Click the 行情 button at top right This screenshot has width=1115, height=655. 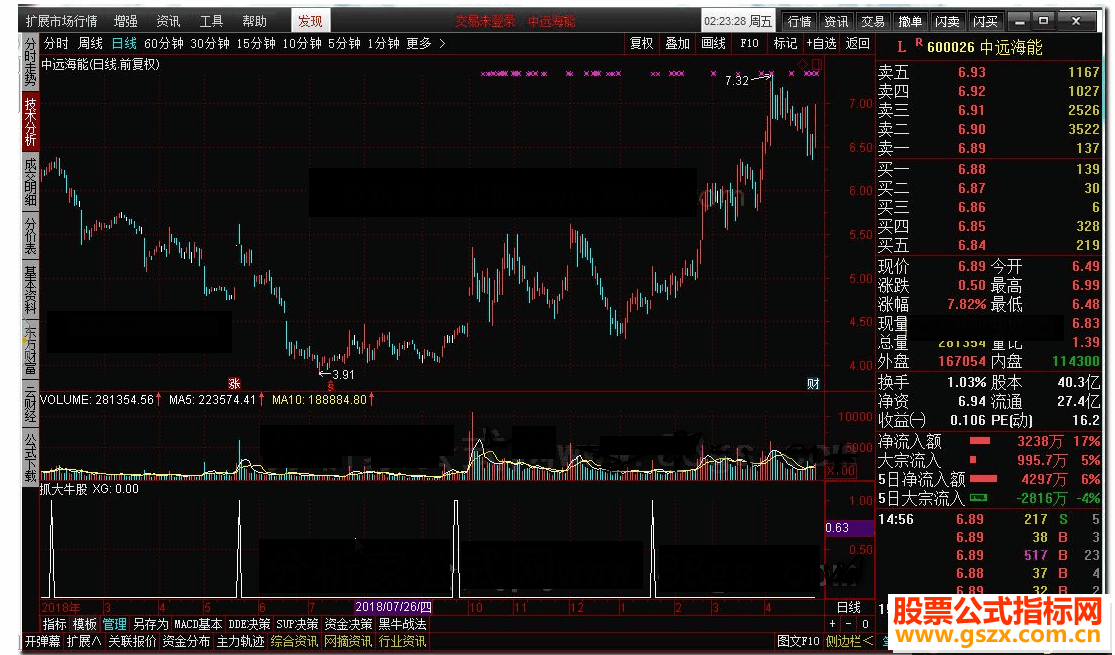point(799,21)
